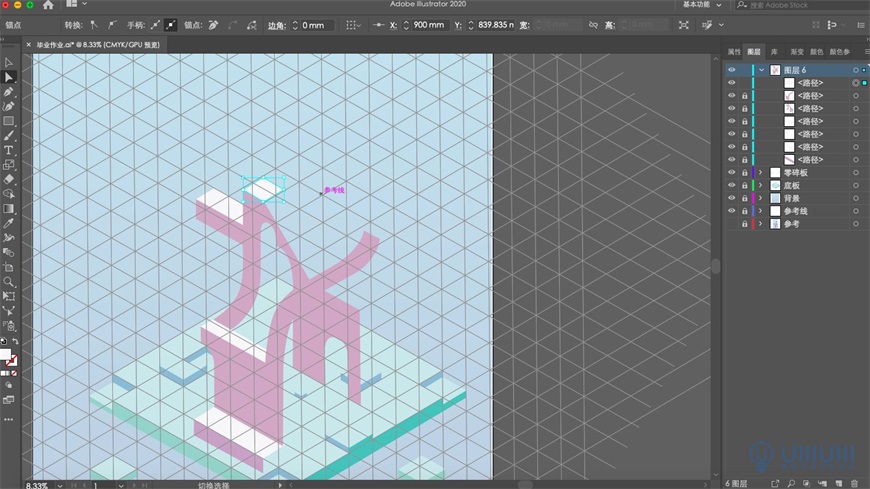Screen dimensions: 870x489
Task: Click the isolate selected object icon
Action: point(684,25)
